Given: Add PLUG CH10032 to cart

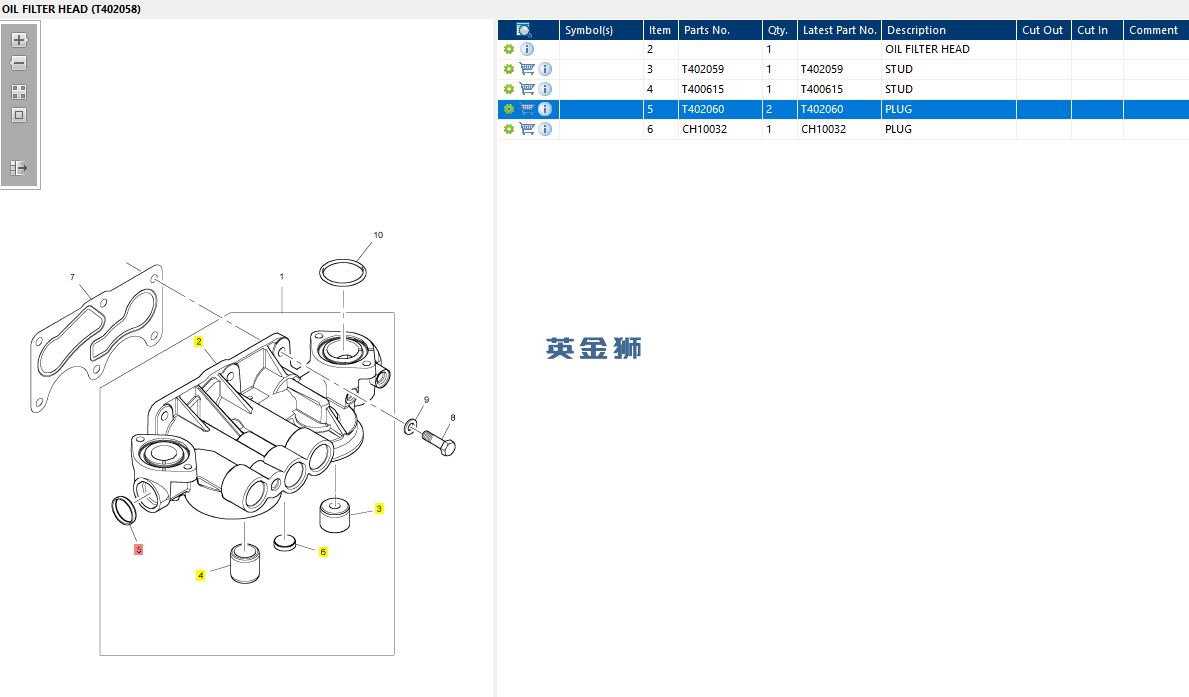Looking at the screenshot, I should [x=527, y=129].
